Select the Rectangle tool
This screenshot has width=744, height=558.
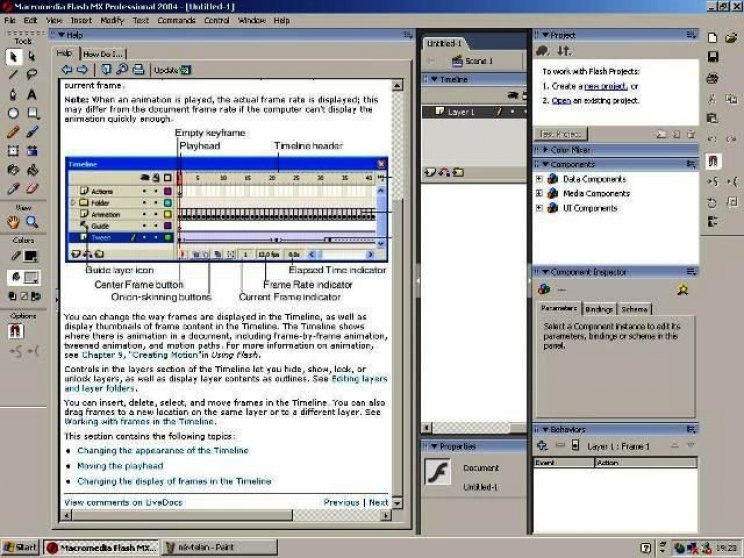tap(32, 113)
